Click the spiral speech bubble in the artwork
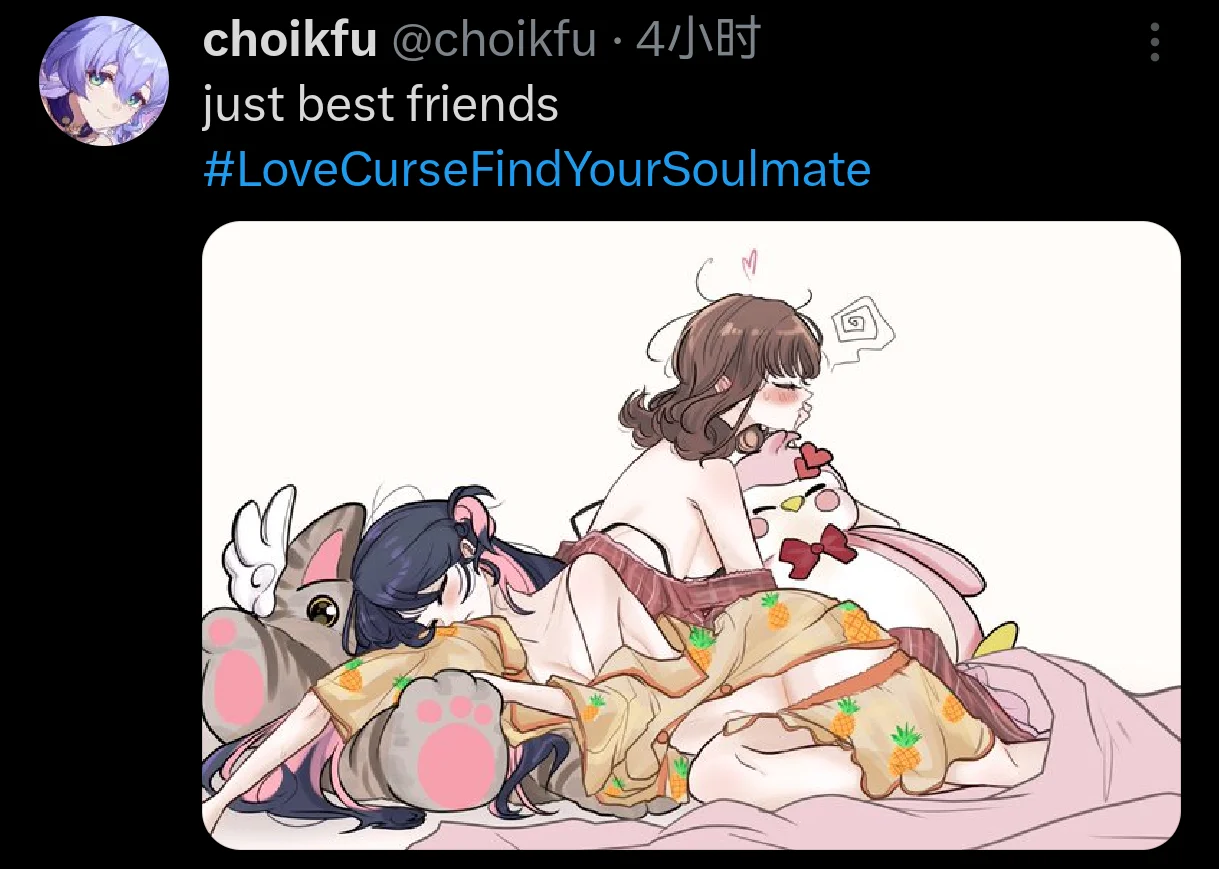Image resolution: width=1219 pixels, height=869 pixels. pos(853,329)
